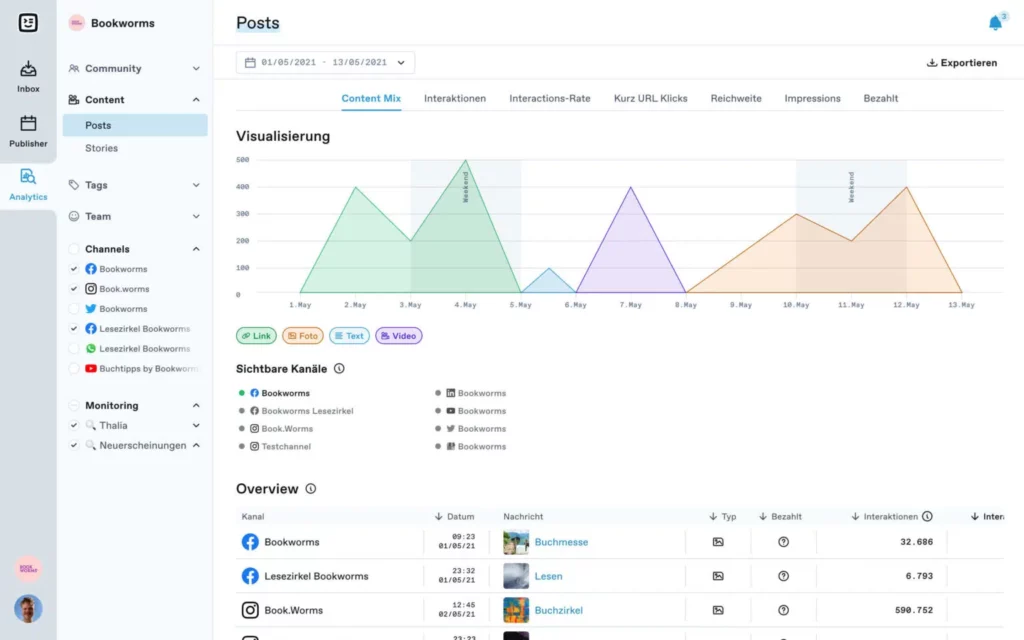Image resolution: width=1024 pixels, height=640 pixels.
Task: Click the image type icon in Lesen row
Action: click(718, 576)
